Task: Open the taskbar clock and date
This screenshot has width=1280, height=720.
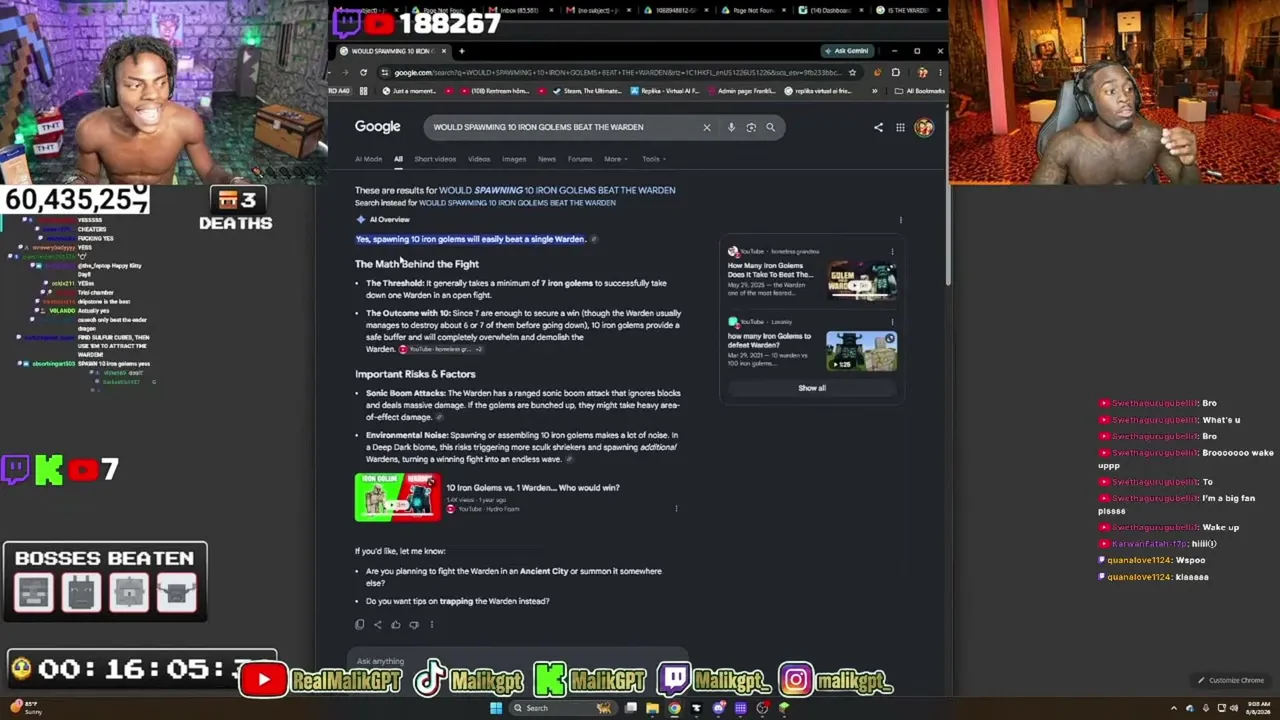Action: [x=1259, y=708]
